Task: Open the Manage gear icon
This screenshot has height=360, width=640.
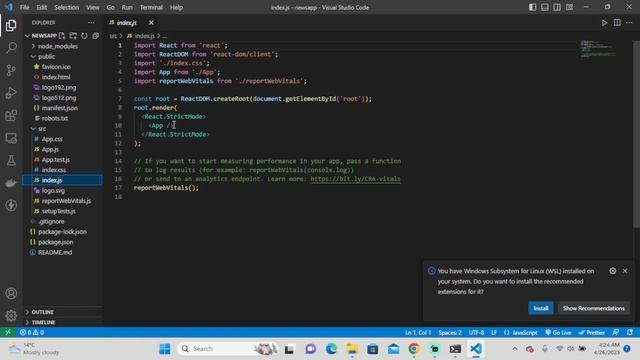Action: pos(11,315)
